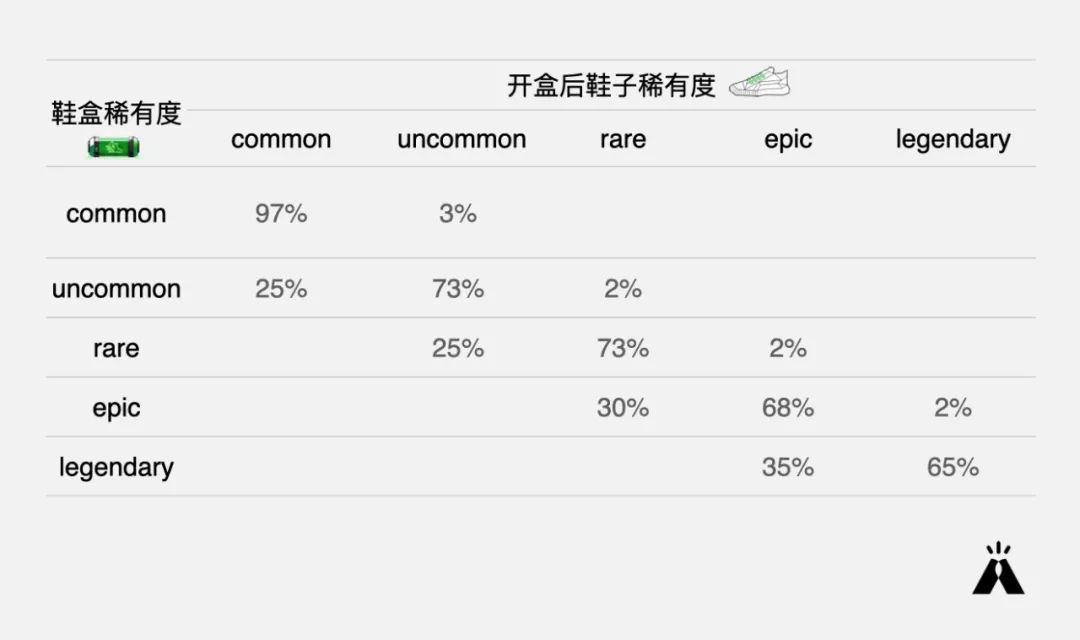Select the 'rare' column header
The height and width of the screenshot is (640, 1080).
click(x=623, y=139)
